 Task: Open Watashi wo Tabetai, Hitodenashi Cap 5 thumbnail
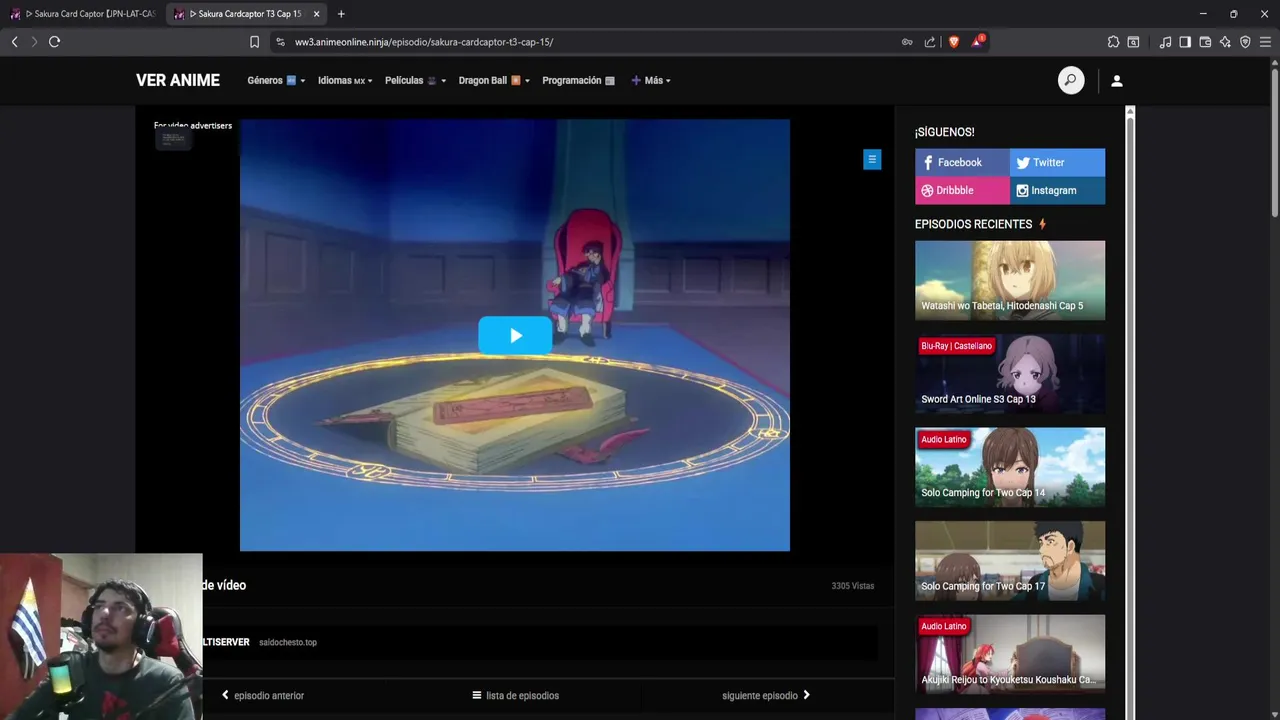pyautogui.click(x=1010, y=280)
